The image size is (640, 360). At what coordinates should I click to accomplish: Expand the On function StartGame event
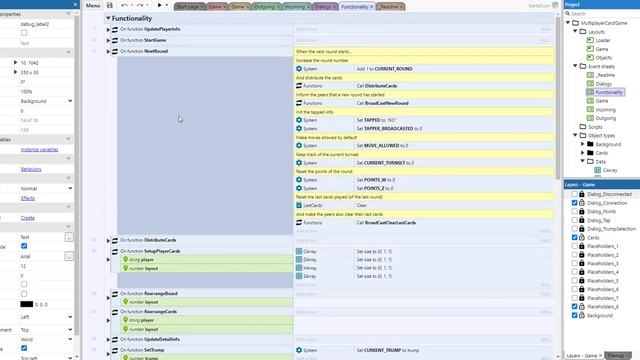point(108,40)
